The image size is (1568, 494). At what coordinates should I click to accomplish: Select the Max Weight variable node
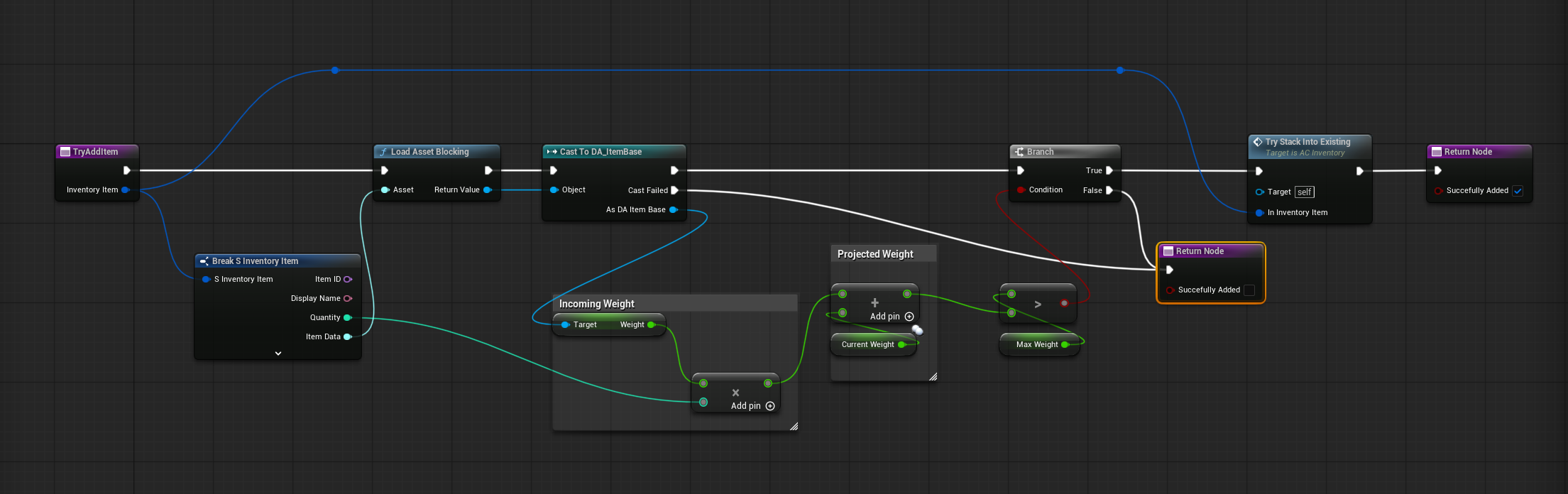pos(1039,344)
